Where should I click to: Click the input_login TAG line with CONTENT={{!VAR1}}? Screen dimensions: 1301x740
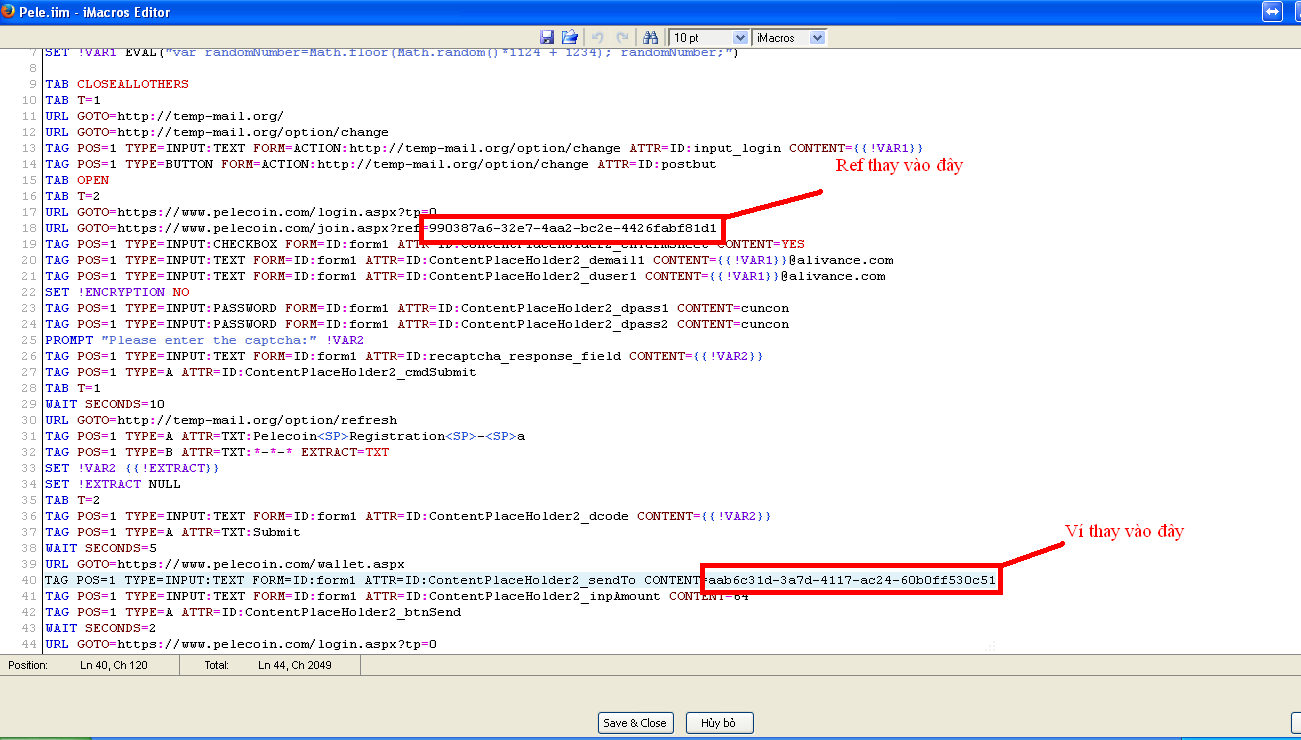(x=484, y=148)
